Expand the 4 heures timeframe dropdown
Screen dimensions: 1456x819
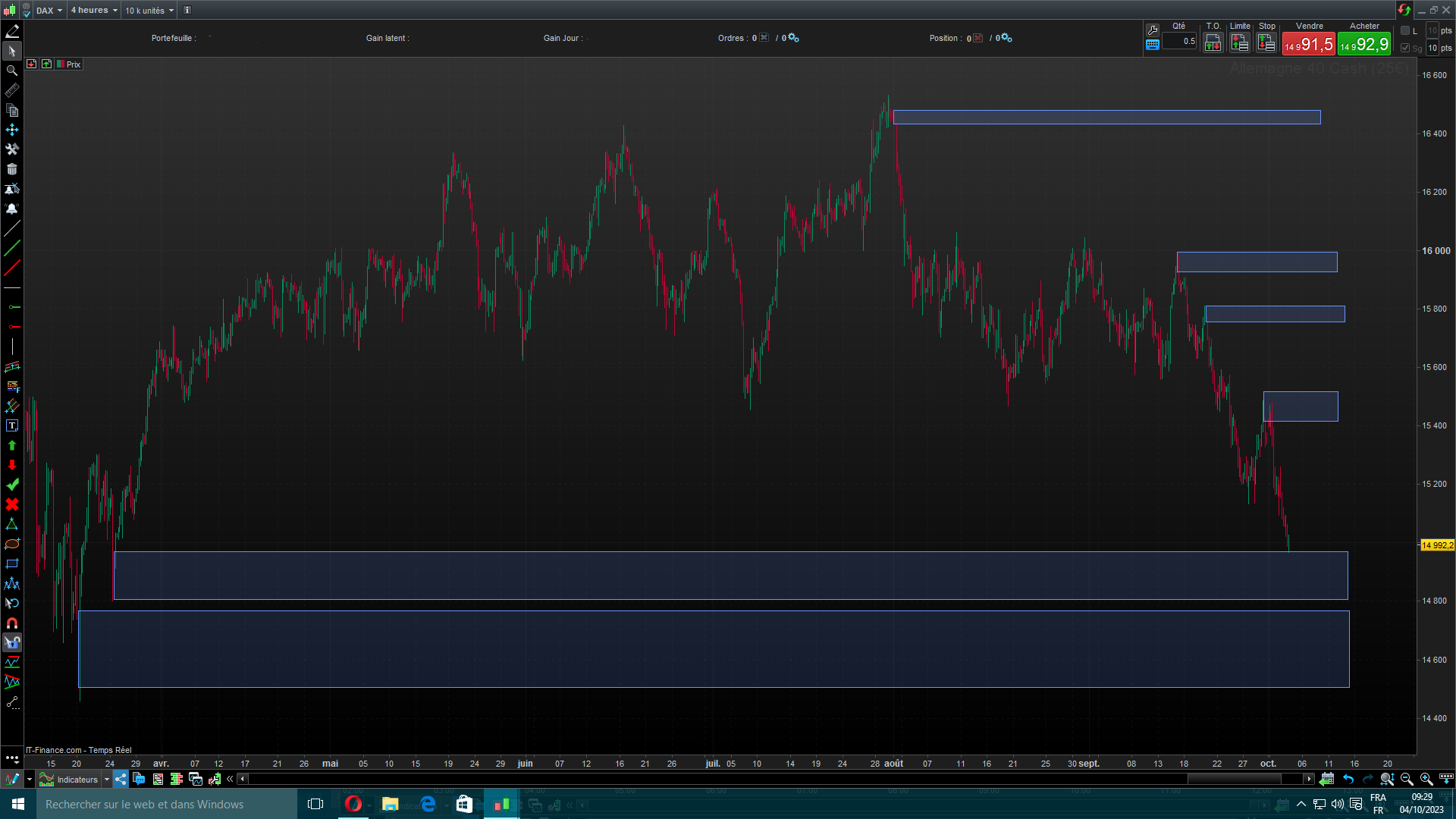[x=94, y=11]
